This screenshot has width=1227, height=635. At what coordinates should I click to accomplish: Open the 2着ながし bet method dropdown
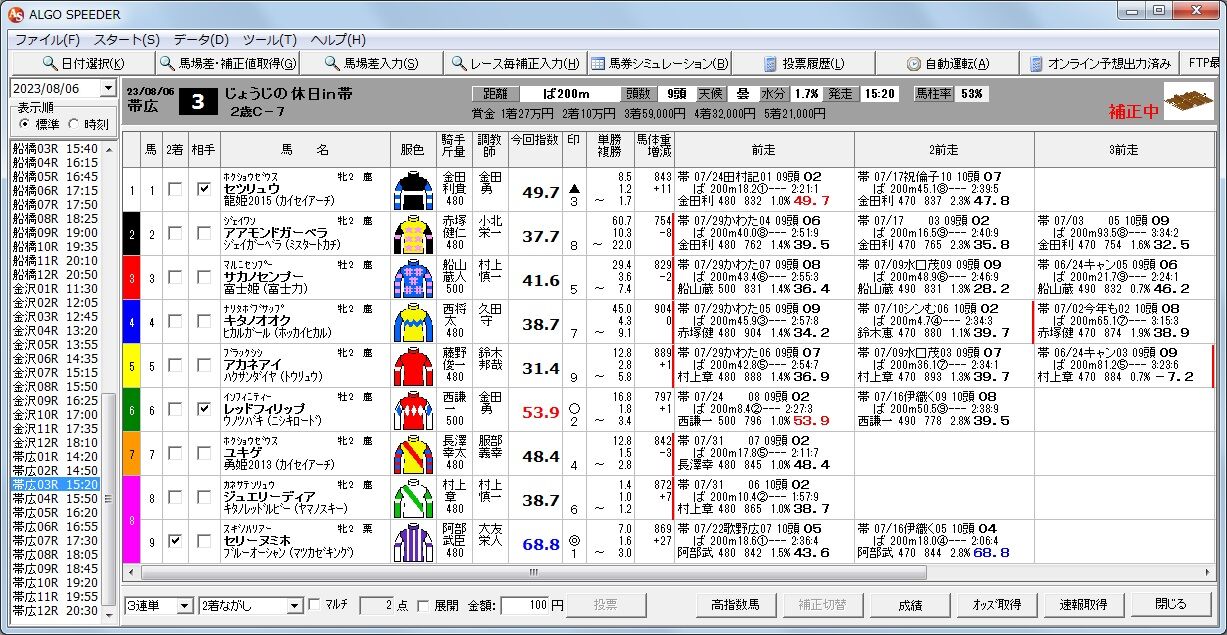tap(294, 605)
